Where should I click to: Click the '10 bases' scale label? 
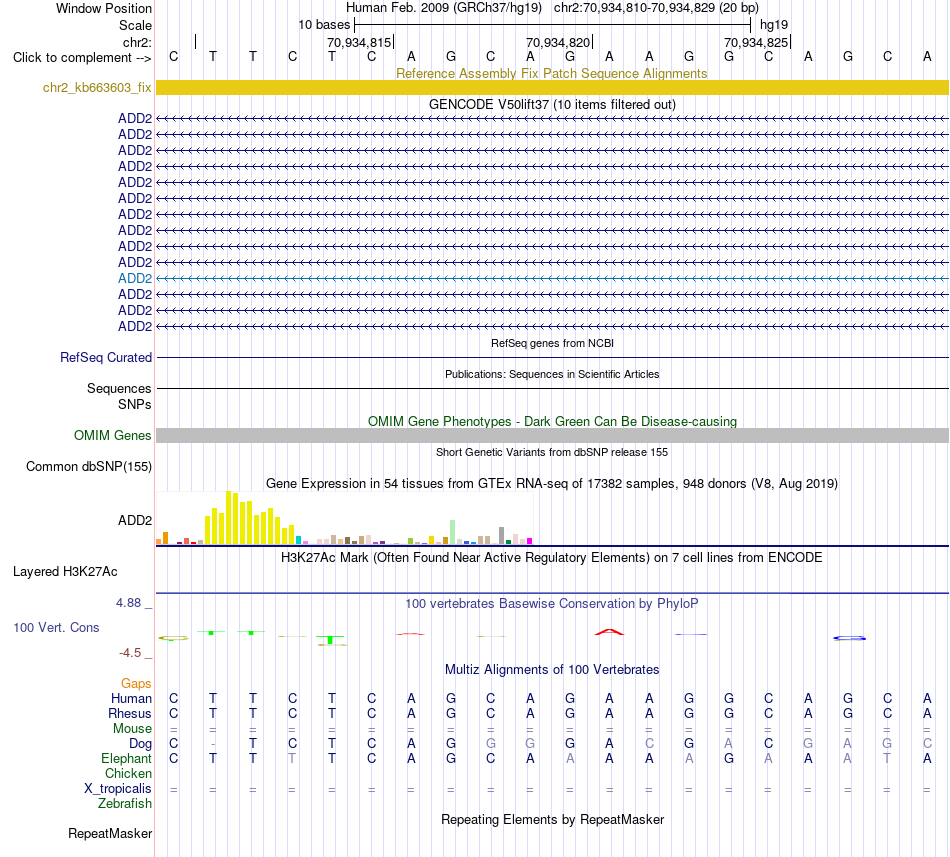click(324, 25)
